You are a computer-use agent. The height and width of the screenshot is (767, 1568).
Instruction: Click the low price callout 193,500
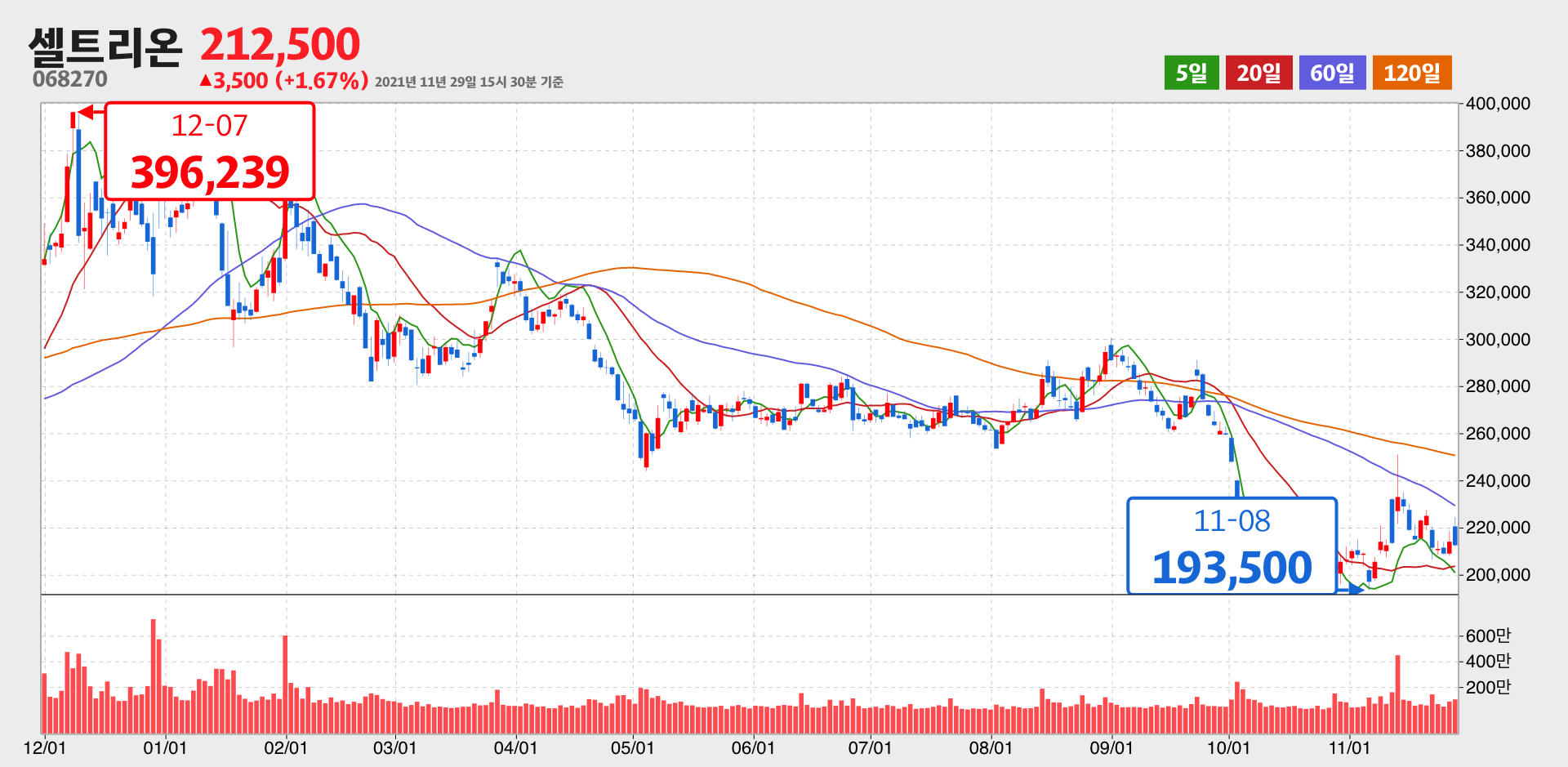tap(1232, 546)
